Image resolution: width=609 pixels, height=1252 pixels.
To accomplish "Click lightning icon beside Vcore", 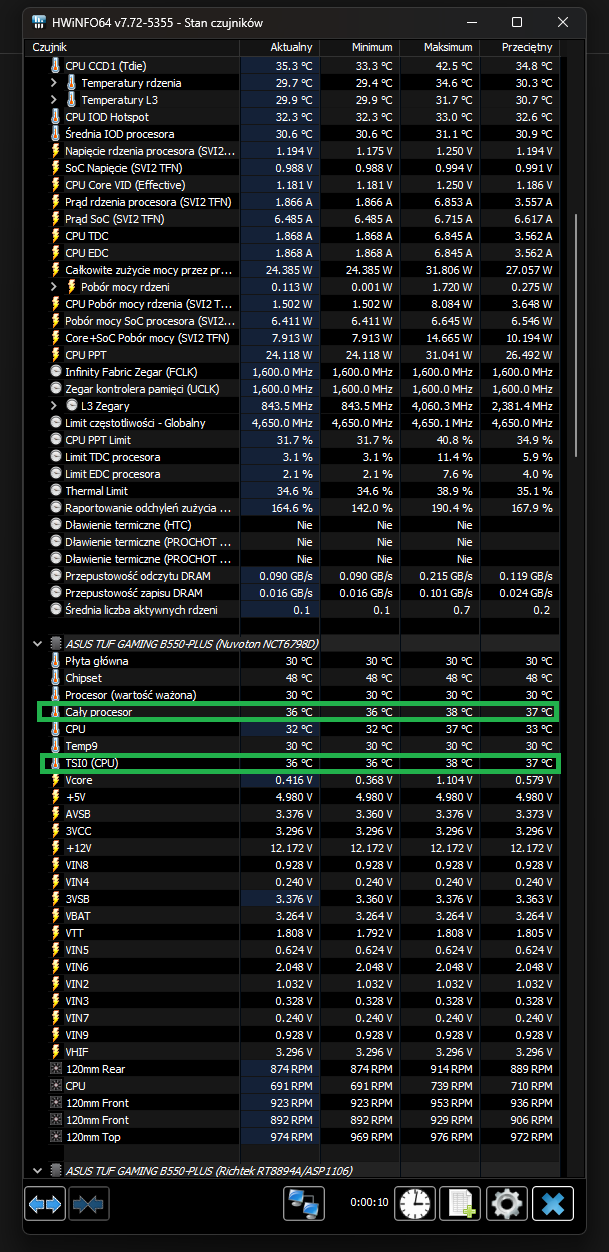I will tap(56, 780).
